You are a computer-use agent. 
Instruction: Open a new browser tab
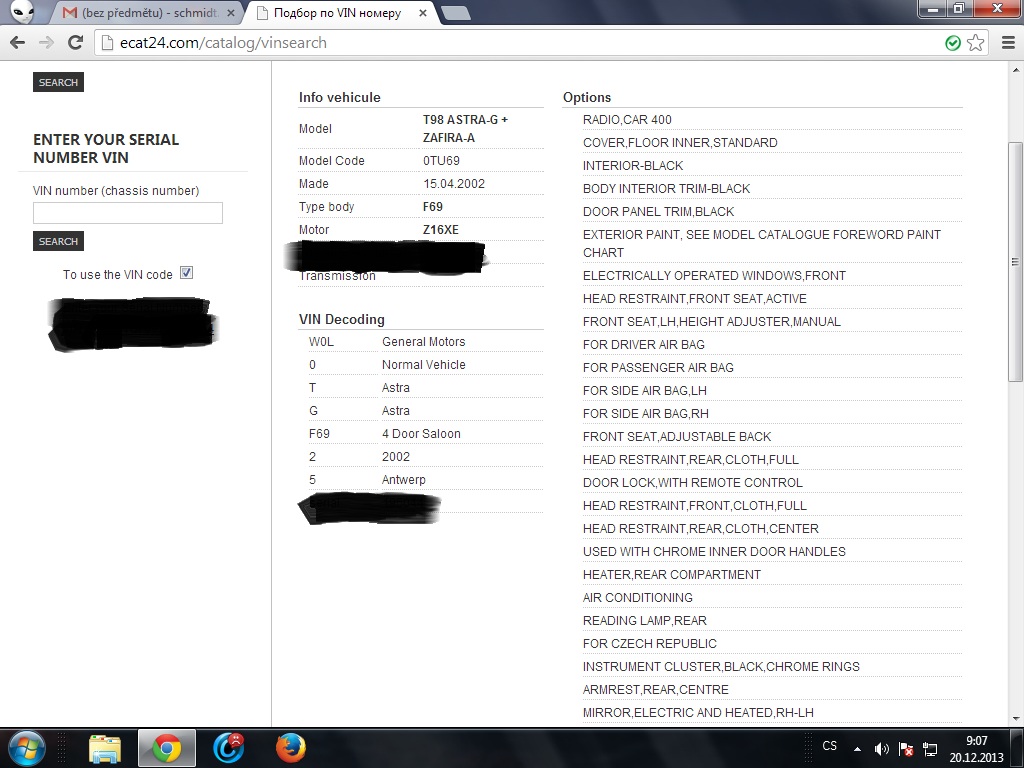click(x=455, y=13)
